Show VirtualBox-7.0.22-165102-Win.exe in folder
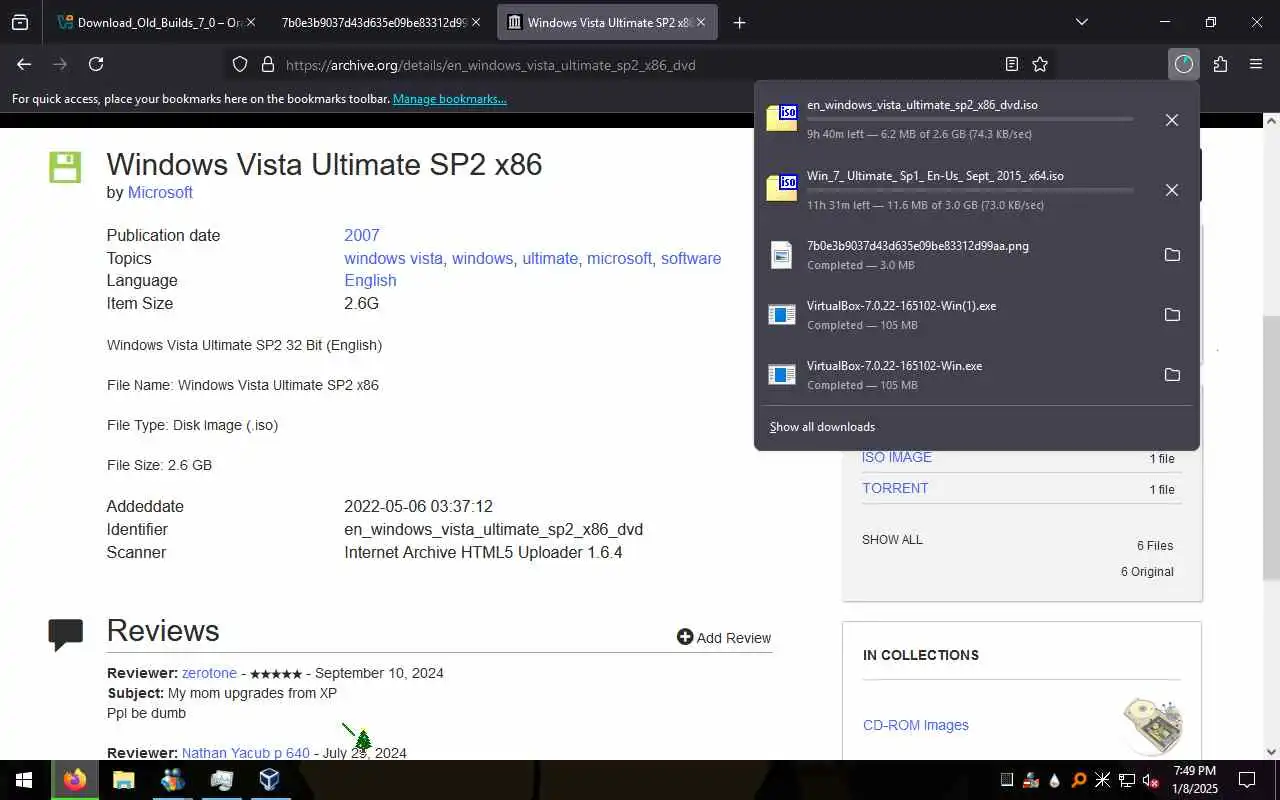This screenshot has height=800, width=1280. (x=1172, y=375)
